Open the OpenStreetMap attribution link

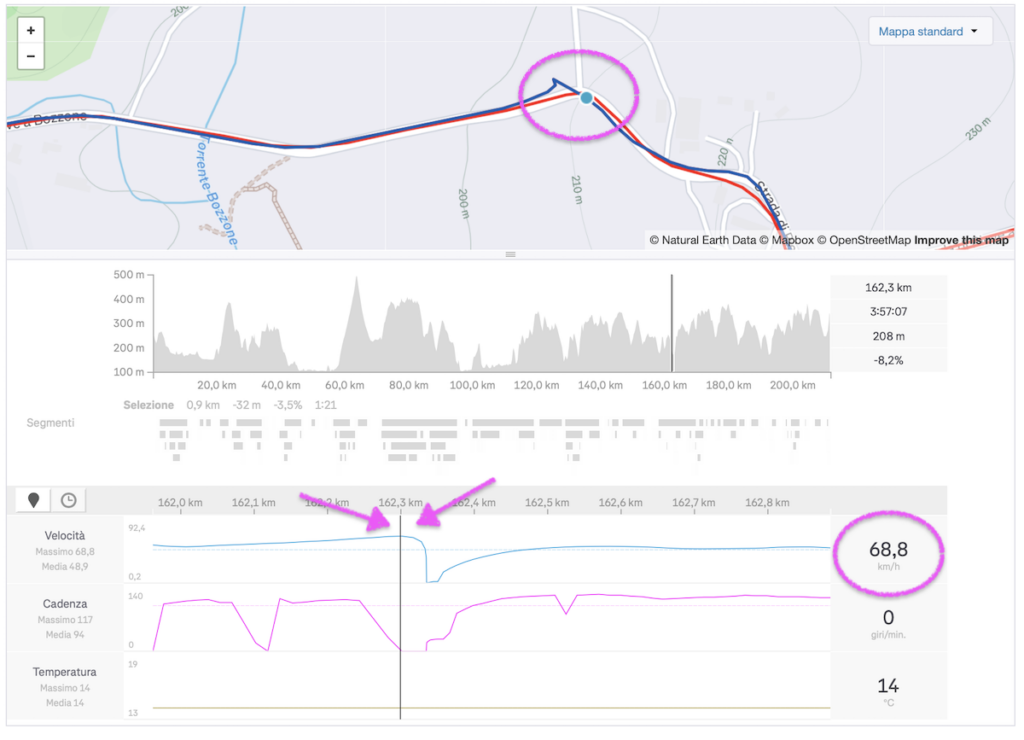point(863,240)
